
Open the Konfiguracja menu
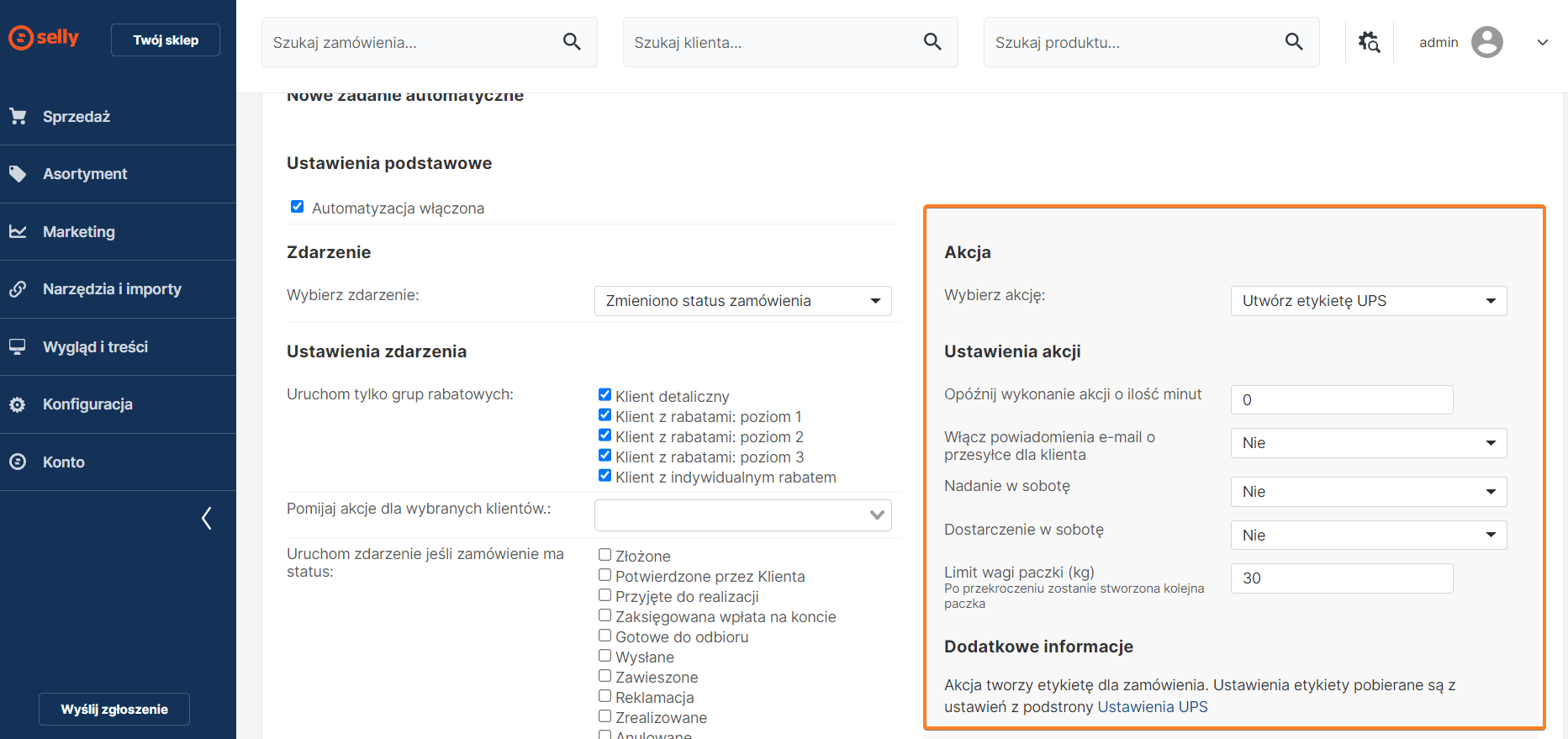point(87,404)
